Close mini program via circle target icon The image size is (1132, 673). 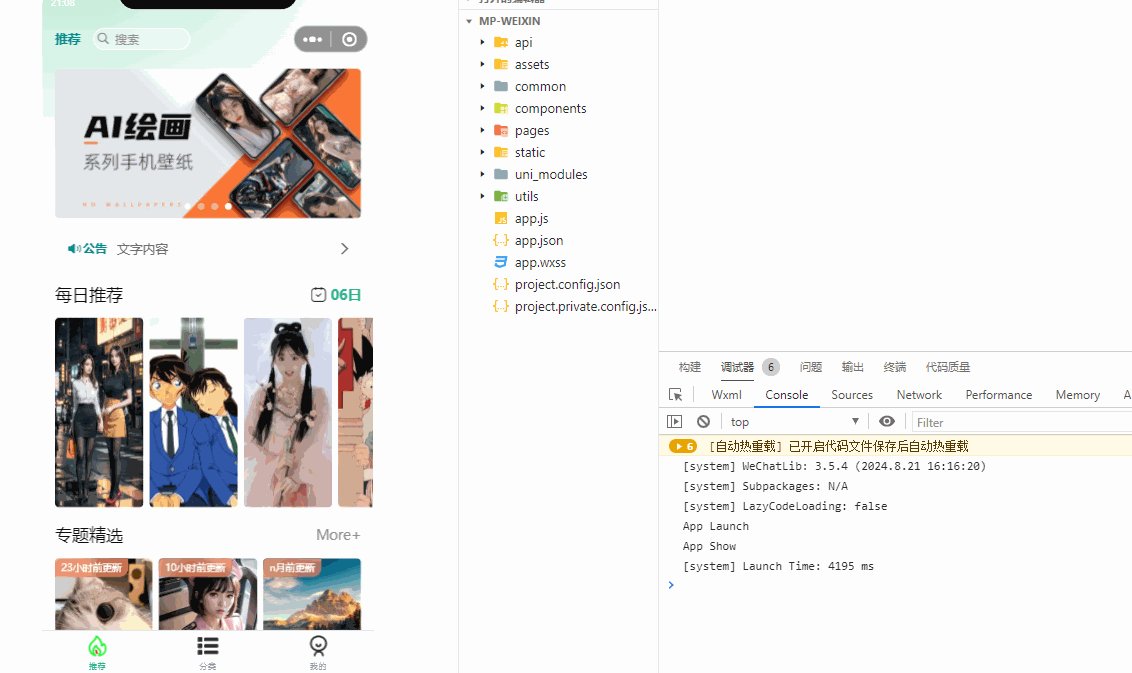tap(349, 39)
